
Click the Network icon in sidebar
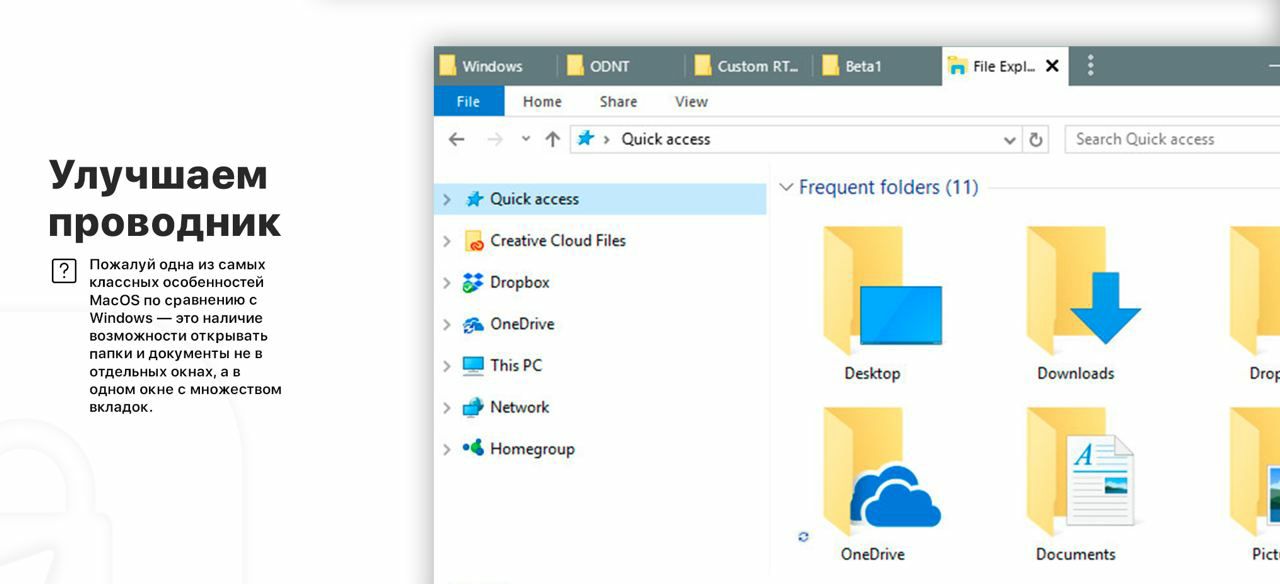pos(473,408)
